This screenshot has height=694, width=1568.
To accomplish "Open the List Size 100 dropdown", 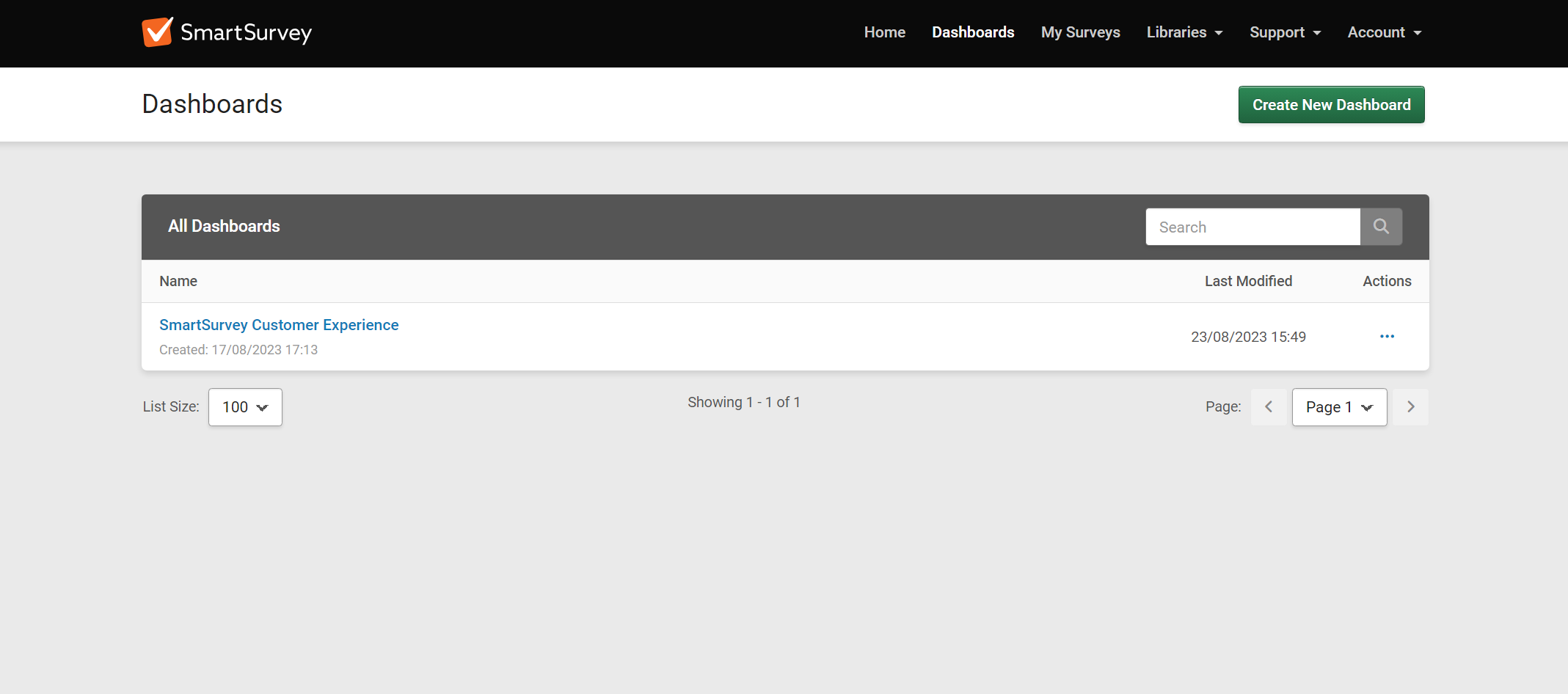I will coord(245,407).
